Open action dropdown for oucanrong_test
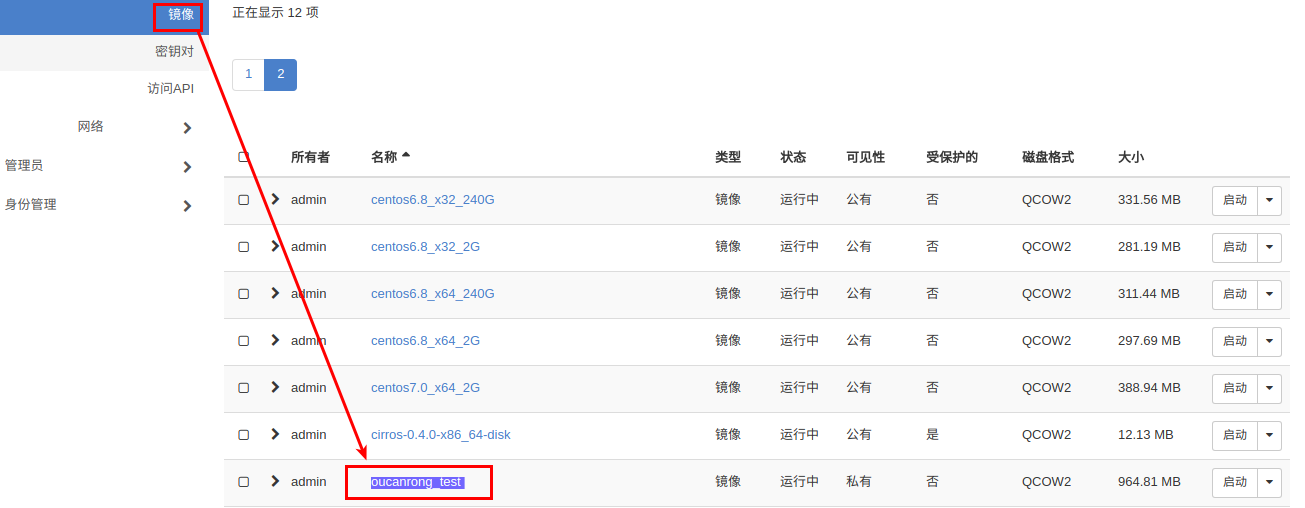This screenshot has height=508, width=1305. pyautogui.click(x=1269, y=482)
